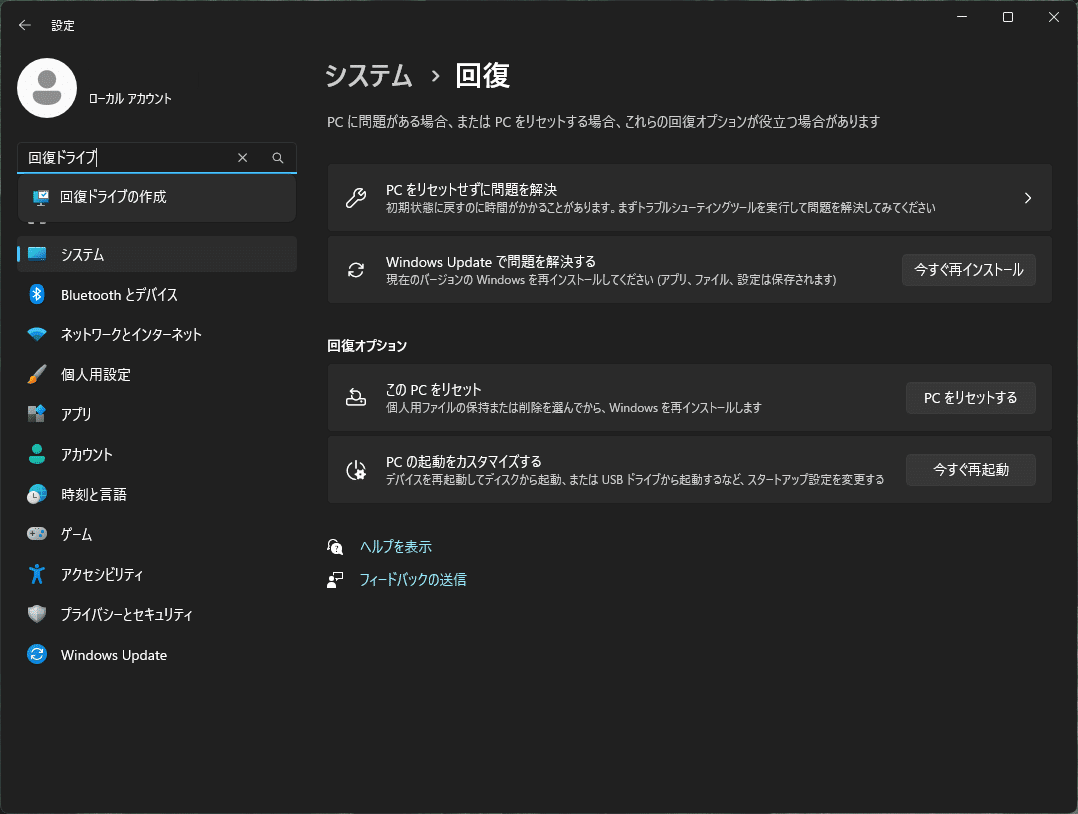
Task: Click the 回復ドライブの作成 result icon
Action: [41, 197]
